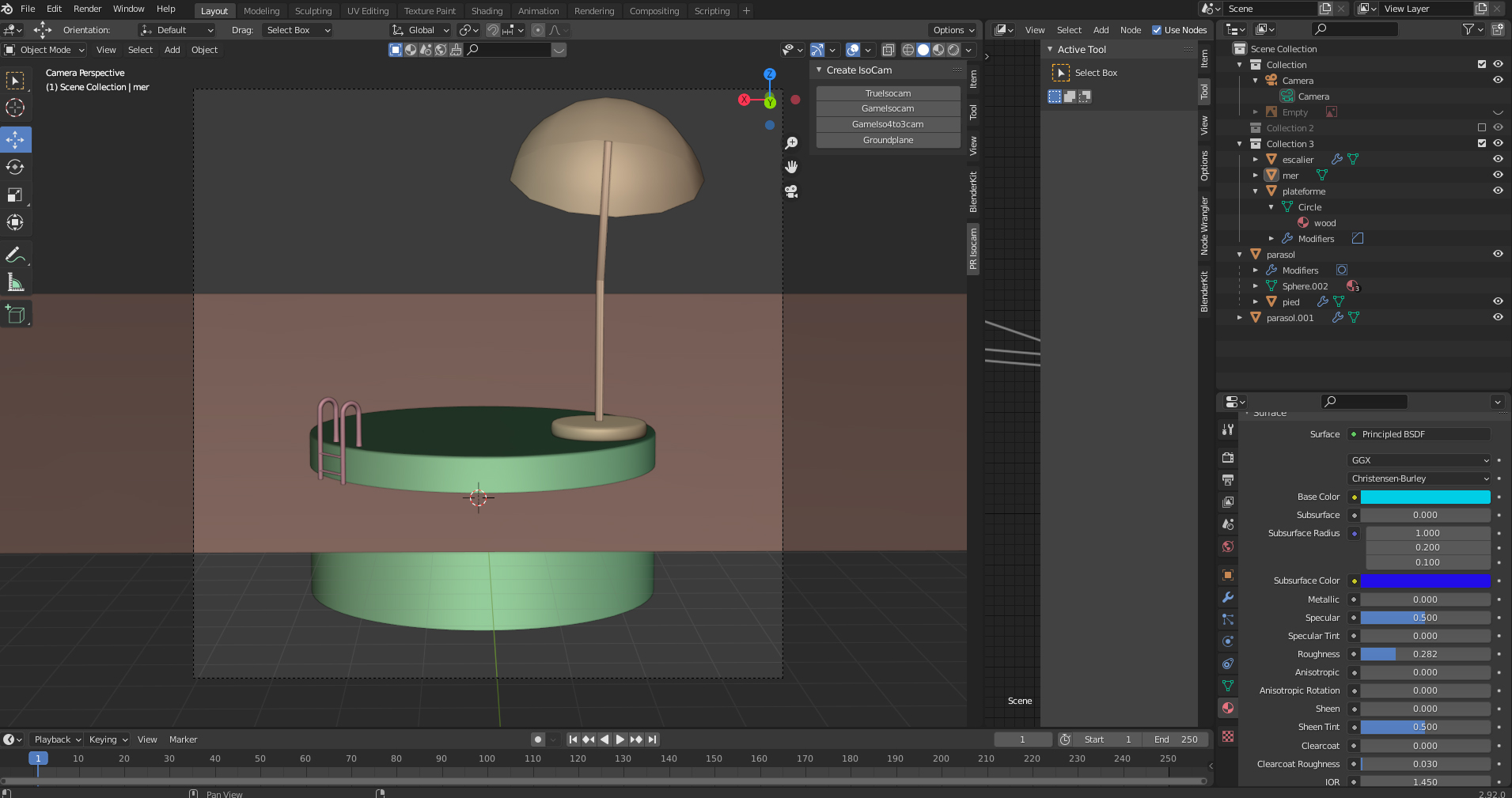The image size is (1512, 798).
Task: Select the Cursor tool in the toolbar
Action: (15, 108)
